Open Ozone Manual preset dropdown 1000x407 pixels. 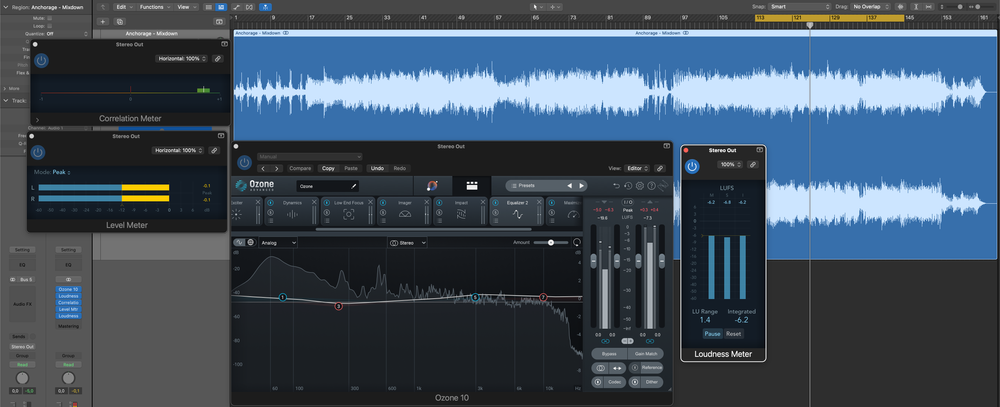[x=309, y=156]
